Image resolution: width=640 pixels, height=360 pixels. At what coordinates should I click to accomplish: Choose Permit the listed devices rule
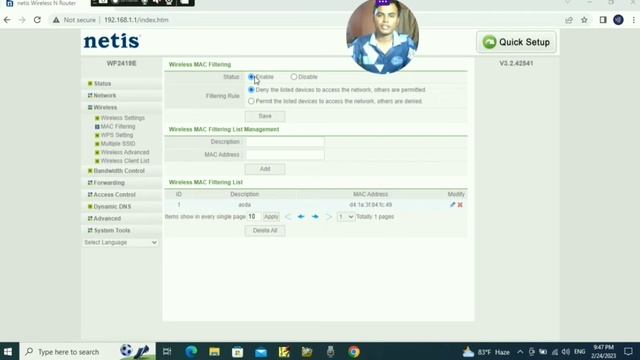pos(251,101)
